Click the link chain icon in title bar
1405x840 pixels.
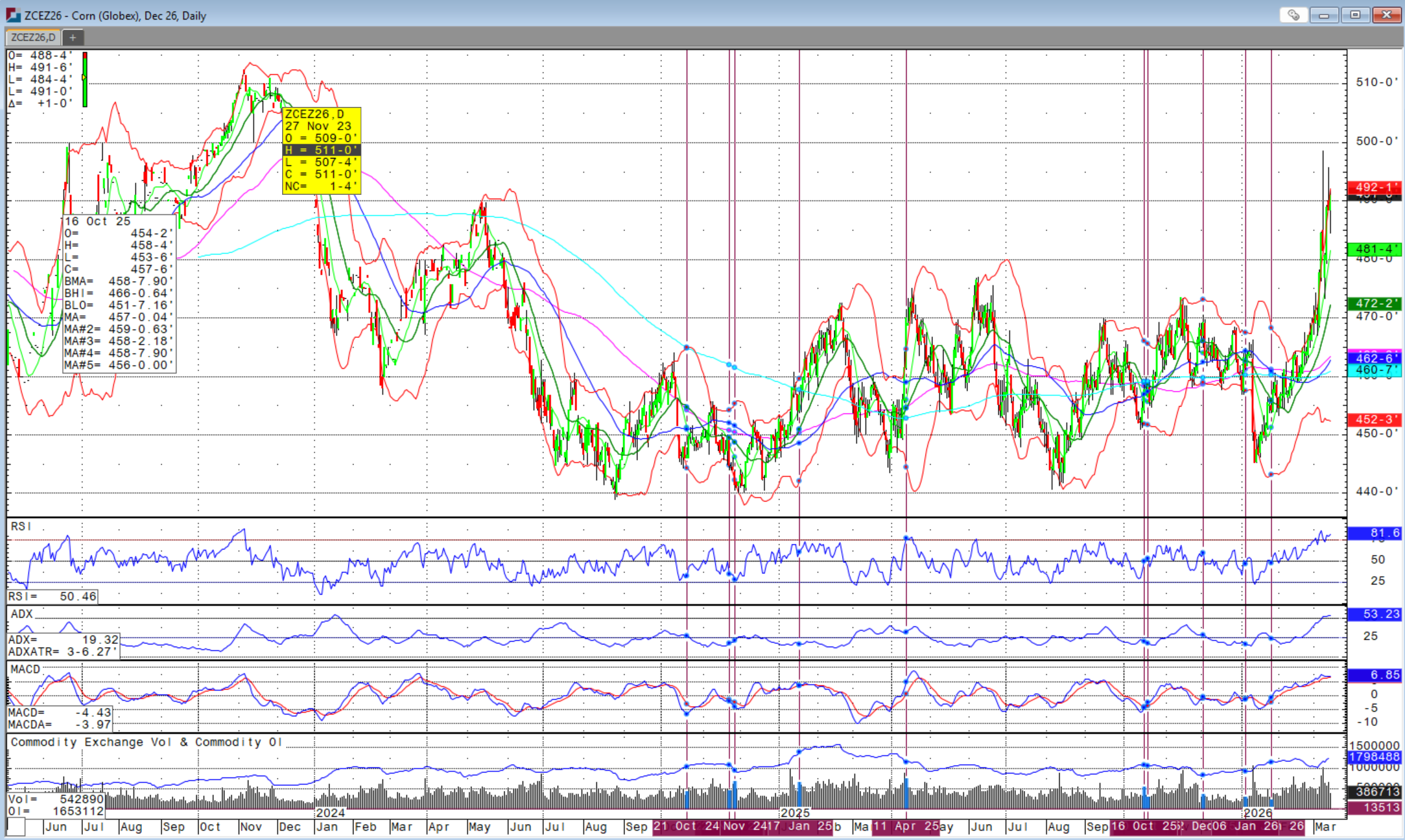tap(1293, 15)
